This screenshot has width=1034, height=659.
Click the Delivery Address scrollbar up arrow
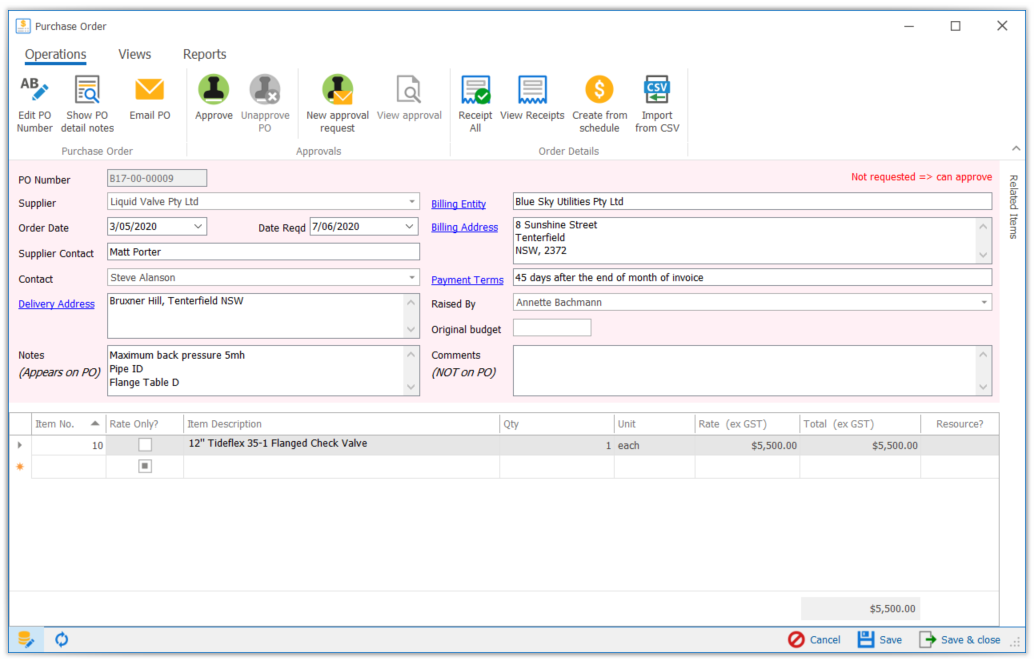pyautogui.click(x=411, y=303)
